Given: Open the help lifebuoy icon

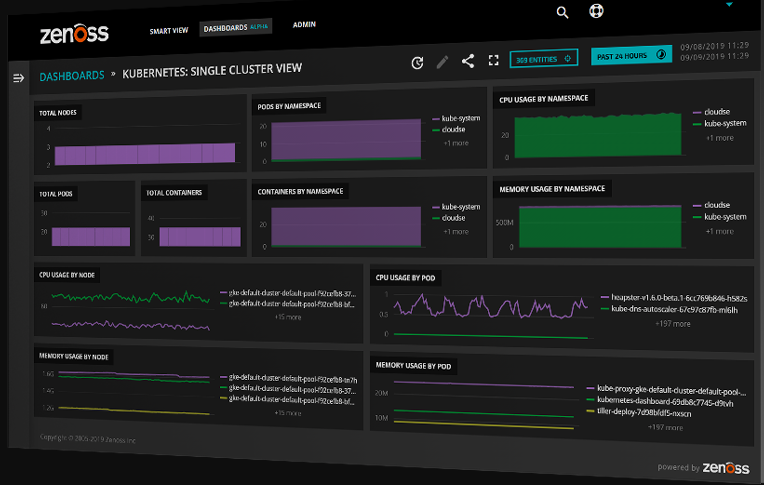Looking at the screenshot, I should tap(597, 12).
